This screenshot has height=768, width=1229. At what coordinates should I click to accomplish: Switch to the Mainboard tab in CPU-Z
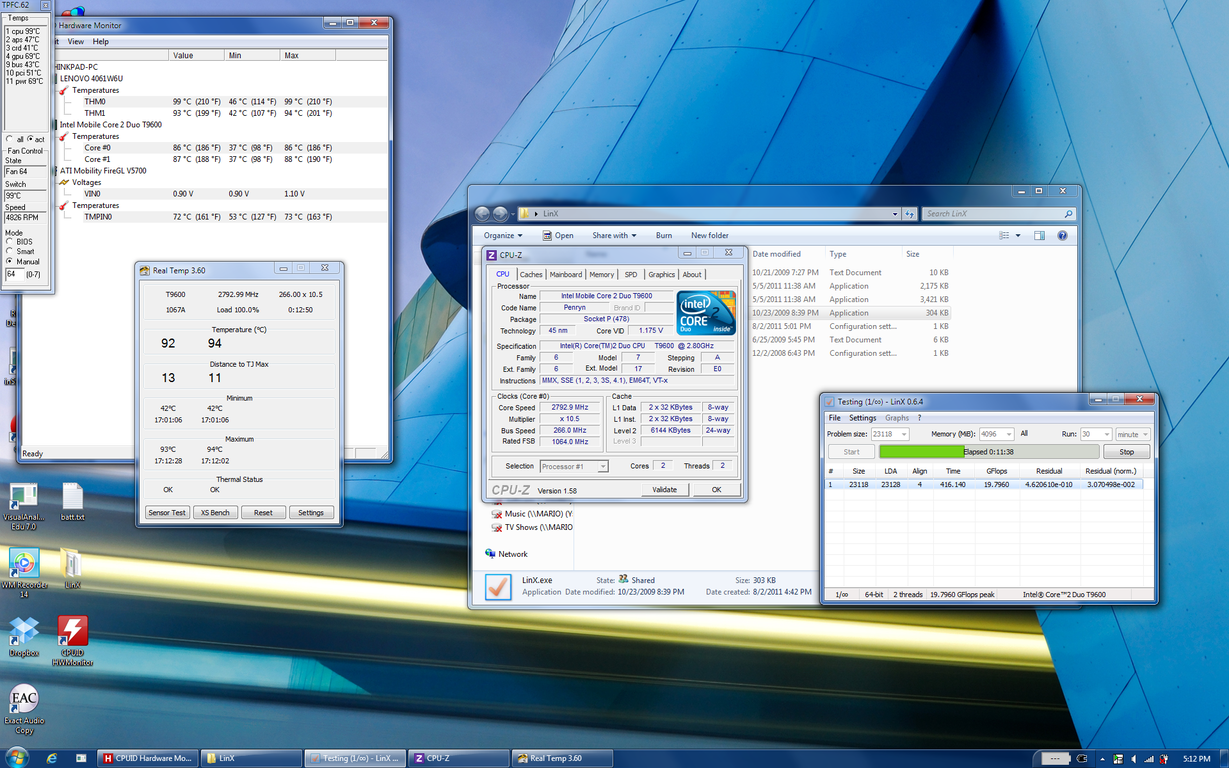pyautogui.click(x=566, y=274)
